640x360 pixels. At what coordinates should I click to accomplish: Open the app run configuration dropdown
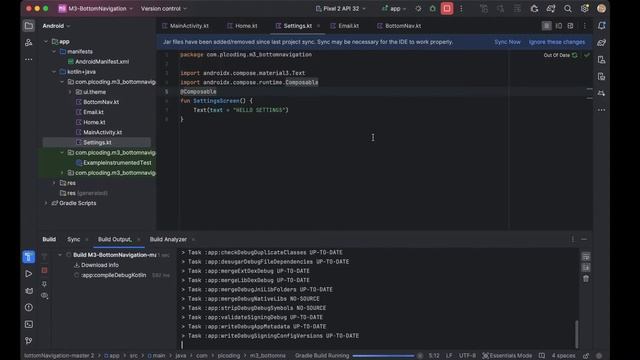pyautogui.click(x=394, y=9)
